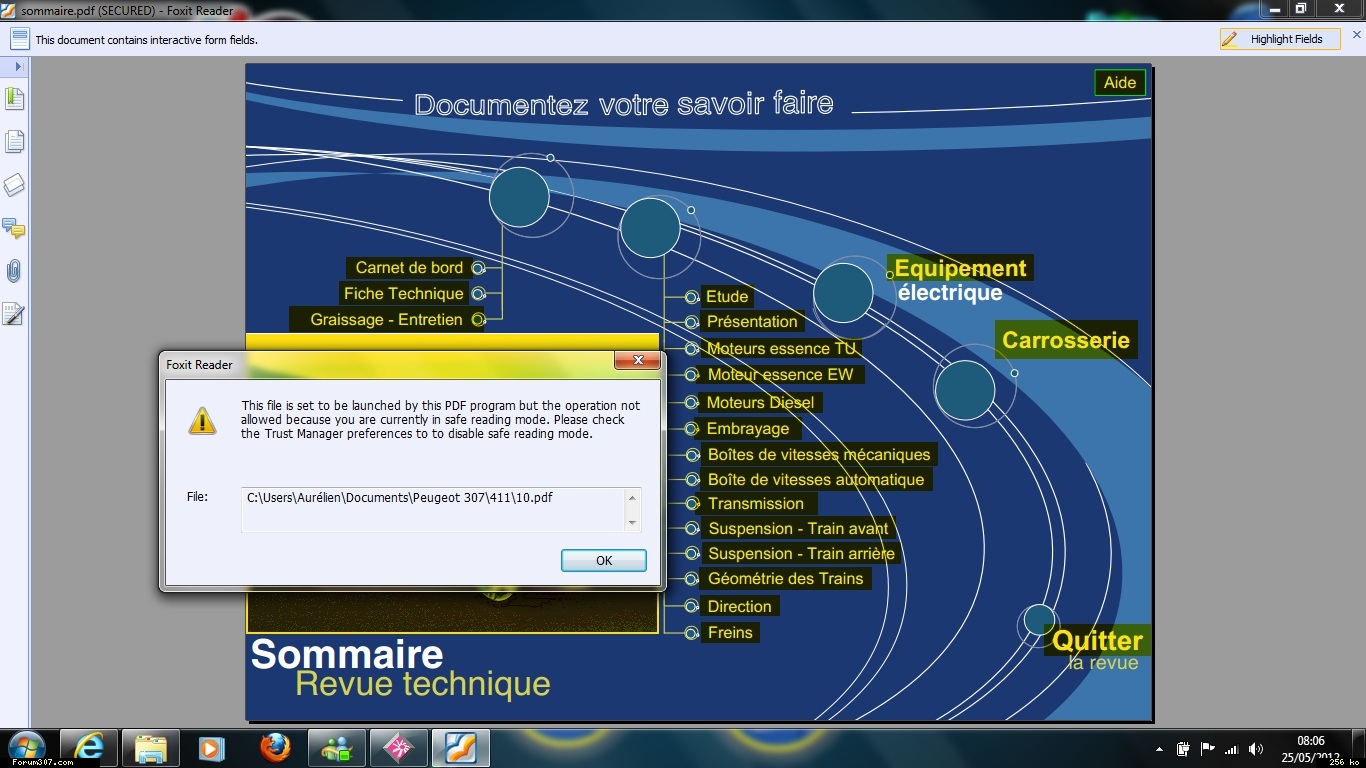Screen dimensions: 1366x768
Task: Click the File path text field
Action: click(441, 509)
